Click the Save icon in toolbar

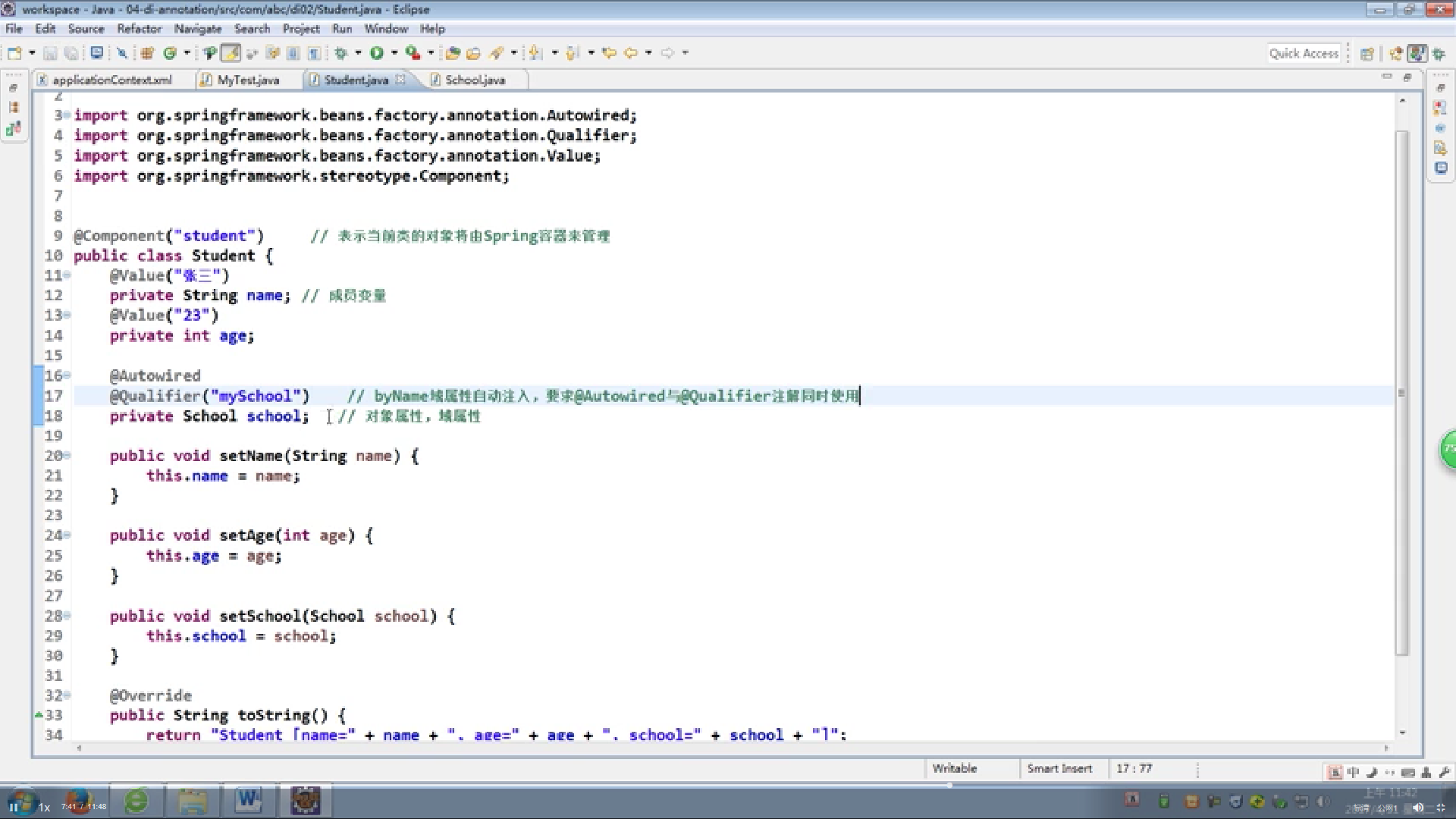[x=50, y=53]
